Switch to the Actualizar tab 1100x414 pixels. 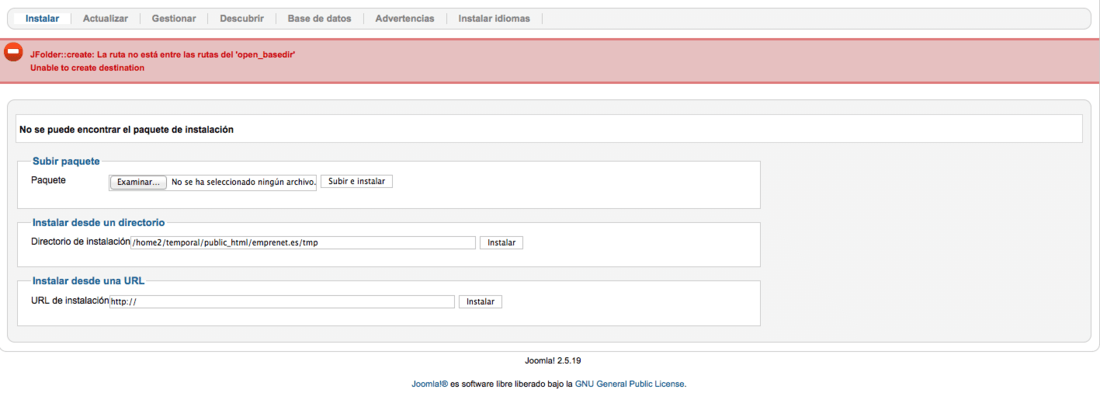105,19
